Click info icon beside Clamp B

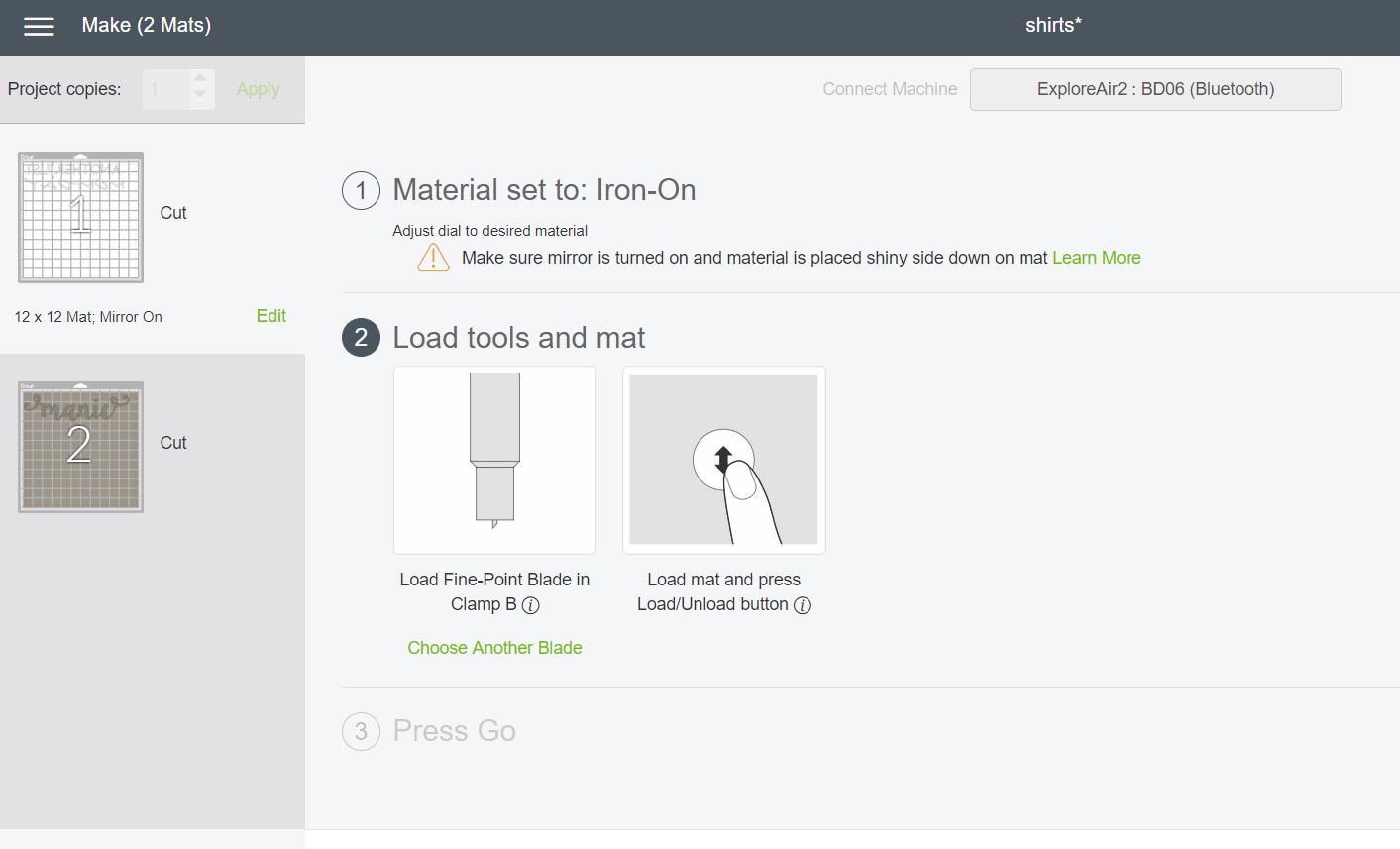(x=531, y=605)
